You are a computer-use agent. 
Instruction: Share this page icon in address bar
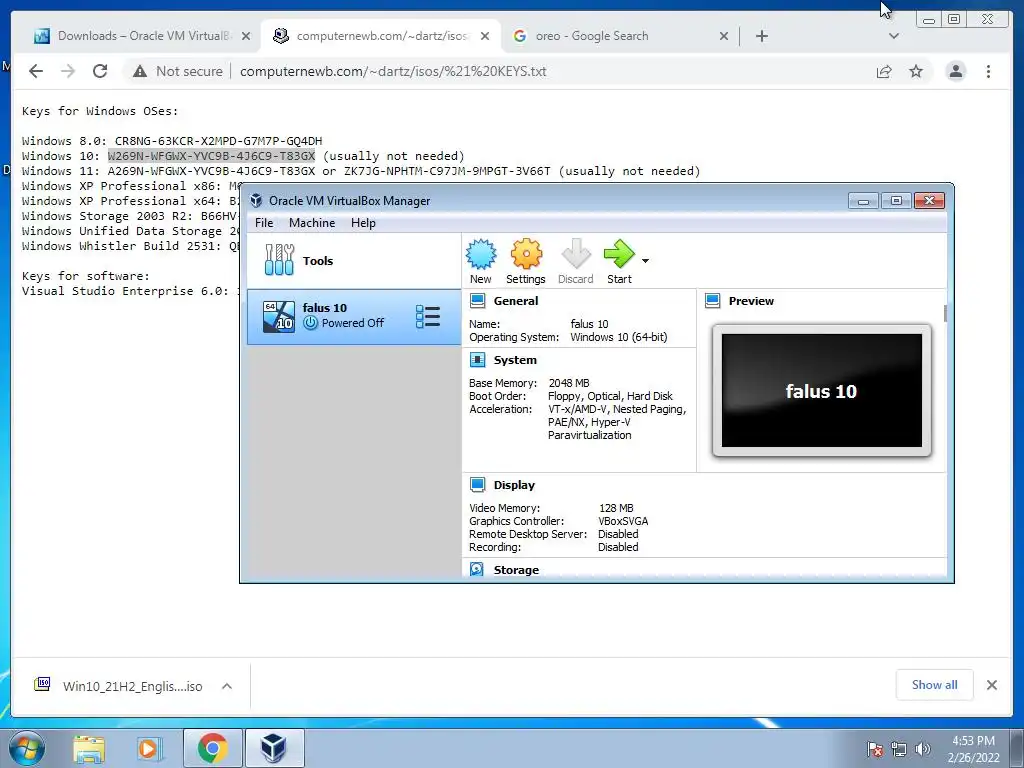[884, 71]
